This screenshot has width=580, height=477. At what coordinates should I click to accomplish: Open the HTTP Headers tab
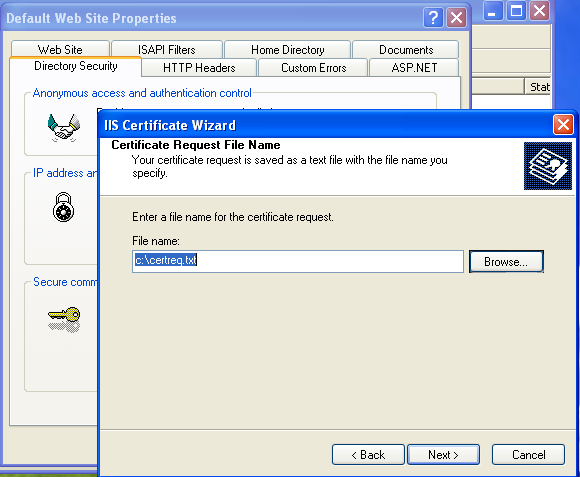[199, 68]
